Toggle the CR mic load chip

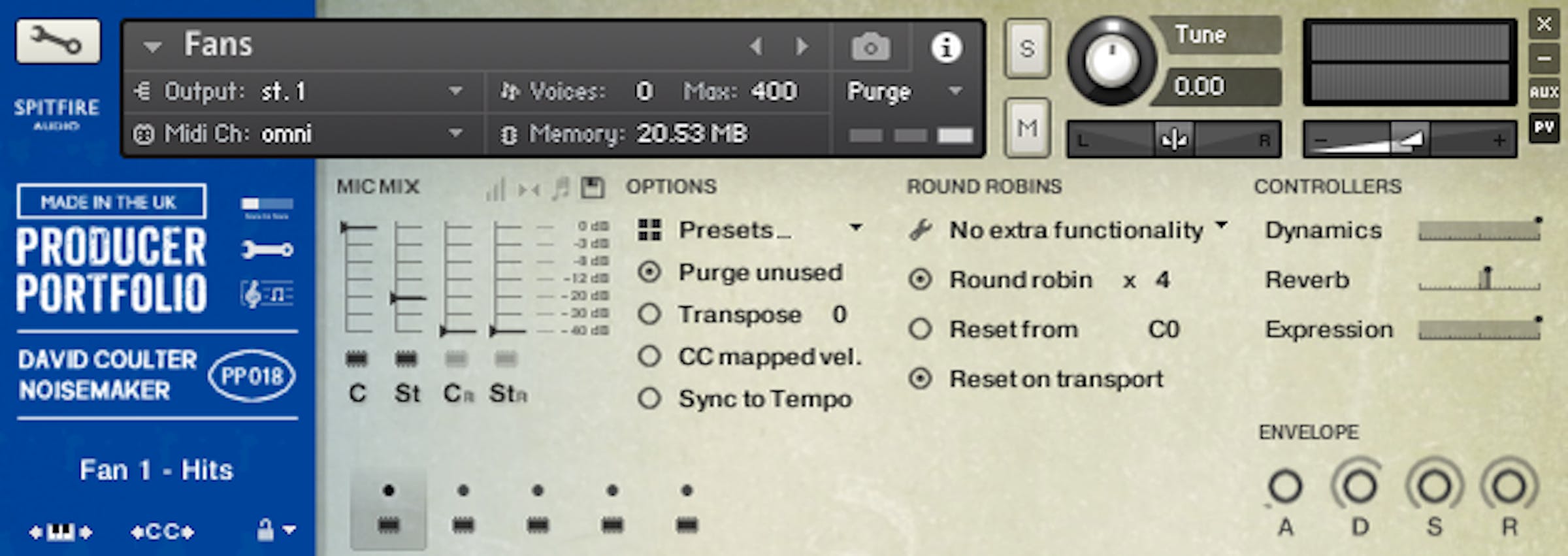click(456, 359)
